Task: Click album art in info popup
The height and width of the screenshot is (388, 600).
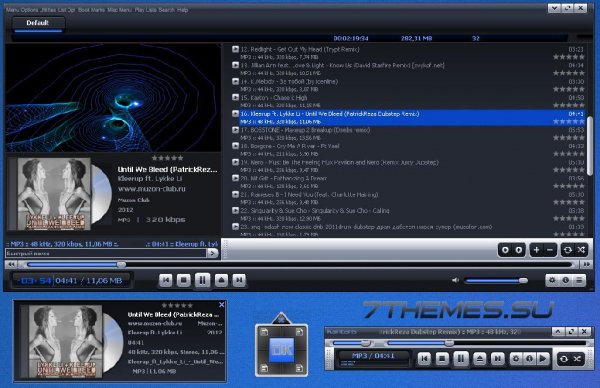Action: [x=65, y=341]
